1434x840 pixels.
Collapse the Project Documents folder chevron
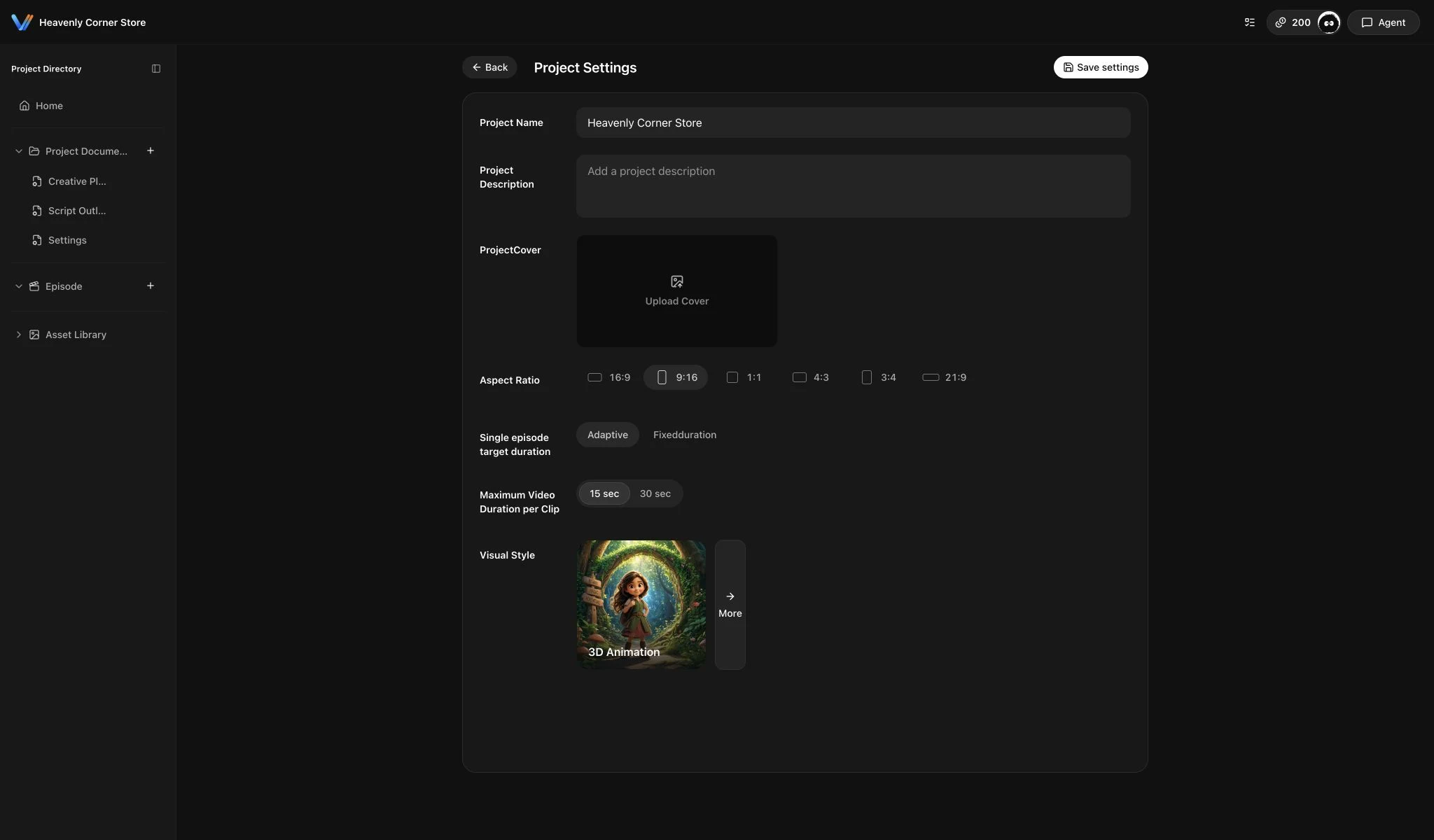click(19, 151)
